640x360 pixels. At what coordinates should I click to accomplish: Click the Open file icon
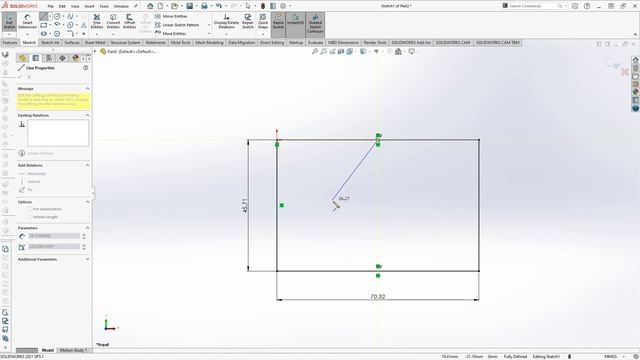tap(175, 6)
